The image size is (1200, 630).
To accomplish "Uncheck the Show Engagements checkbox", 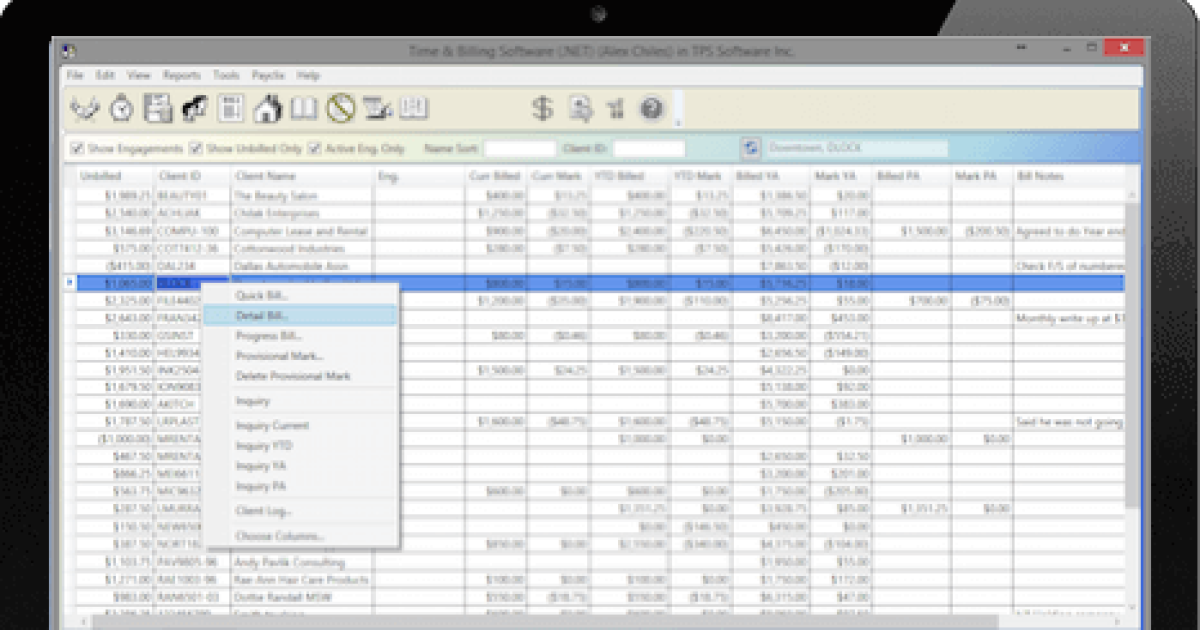I will point(76,147).
